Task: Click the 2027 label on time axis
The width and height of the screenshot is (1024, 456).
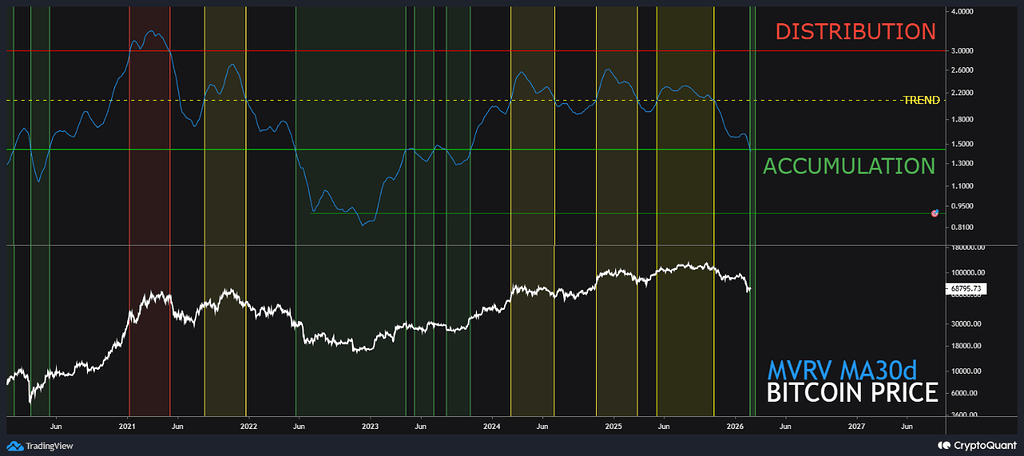Action: pos(856,426)
